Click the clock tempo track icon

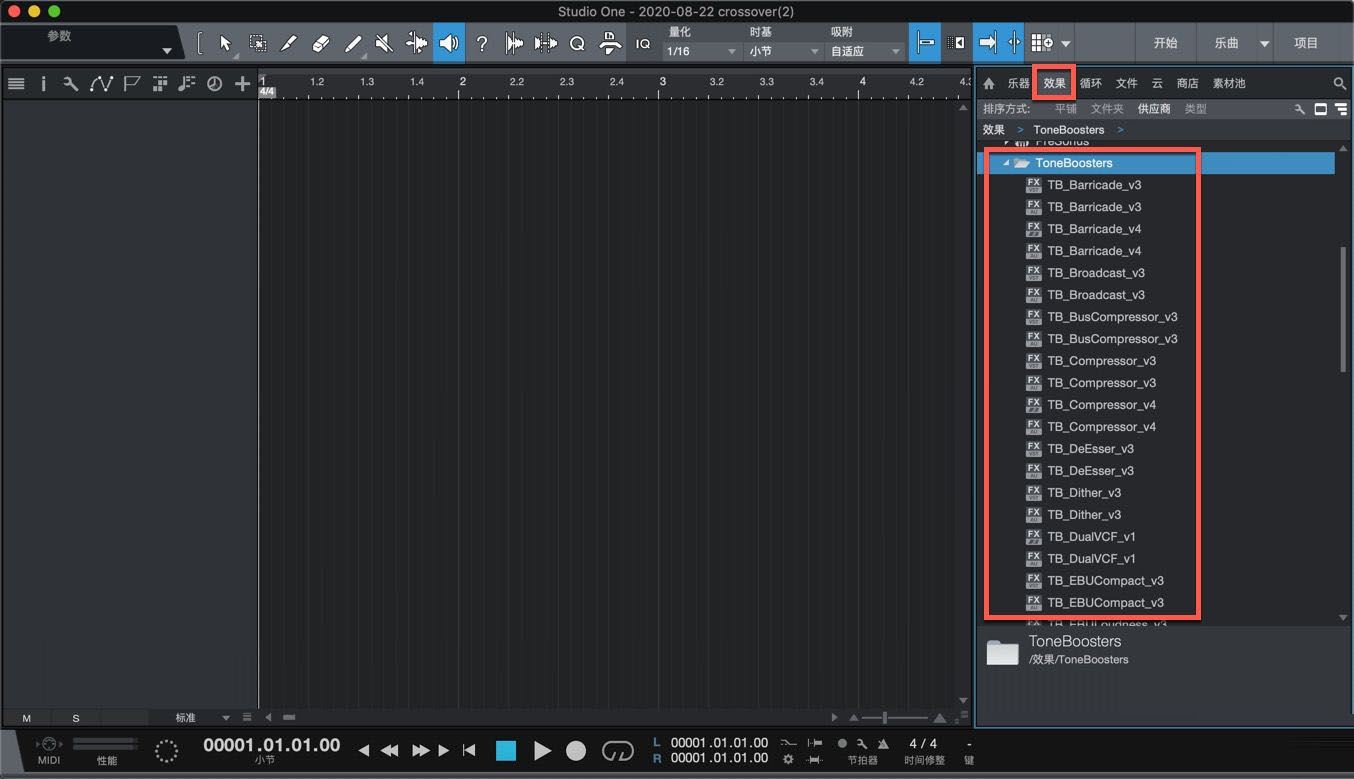(214, 84)
